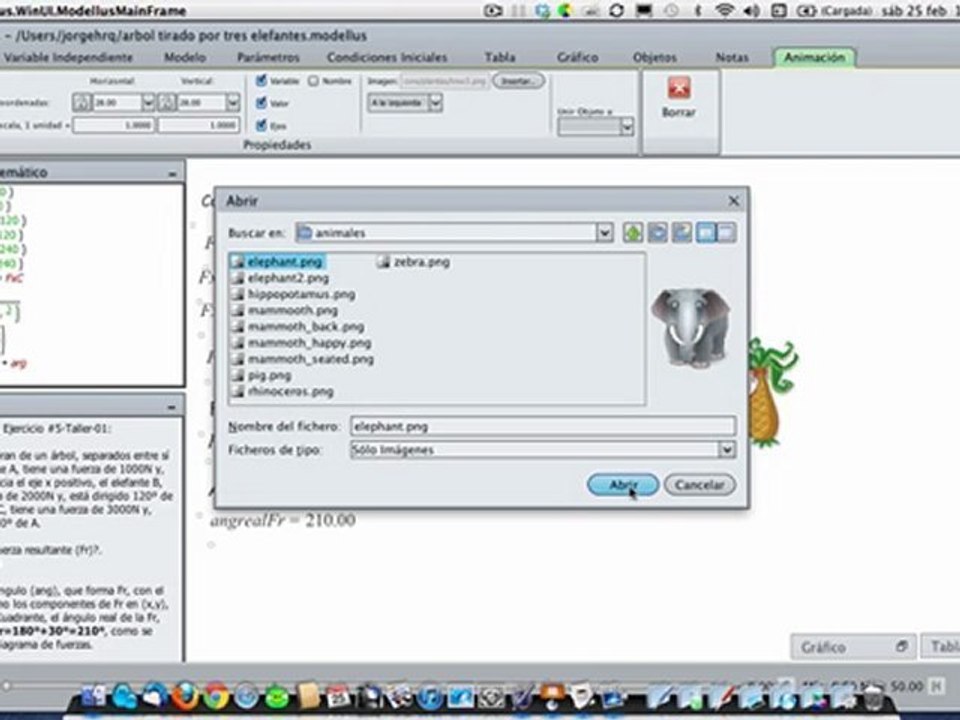Screen dimensions: 960x720
Task: Open the A la izquierda dropdown
Action: (435, 102)
